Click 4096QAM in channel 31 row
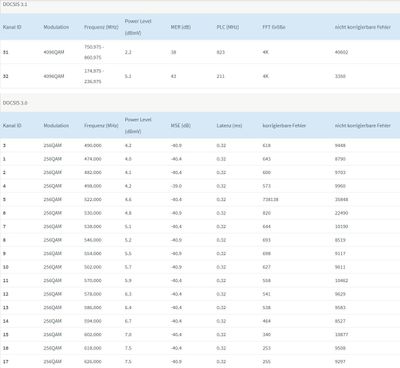Screen dimensions: 400x368 (54, 52)
